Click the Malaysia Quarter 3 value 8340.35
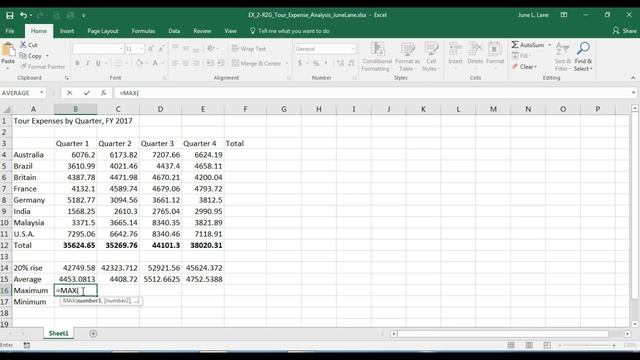This screenshot has width=640, height=360. click(x=160, y=223)
